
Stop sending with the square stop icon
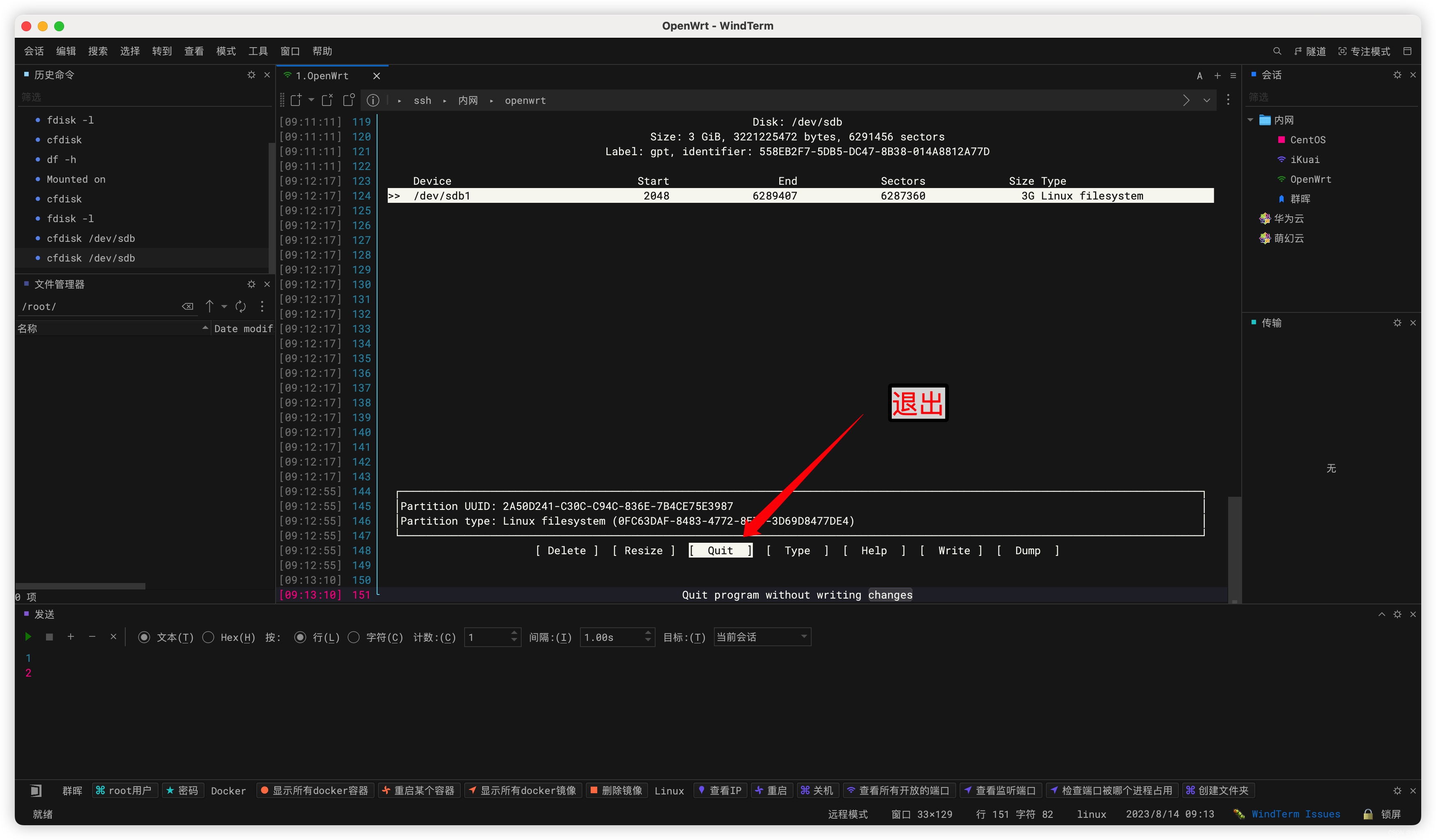50,637
